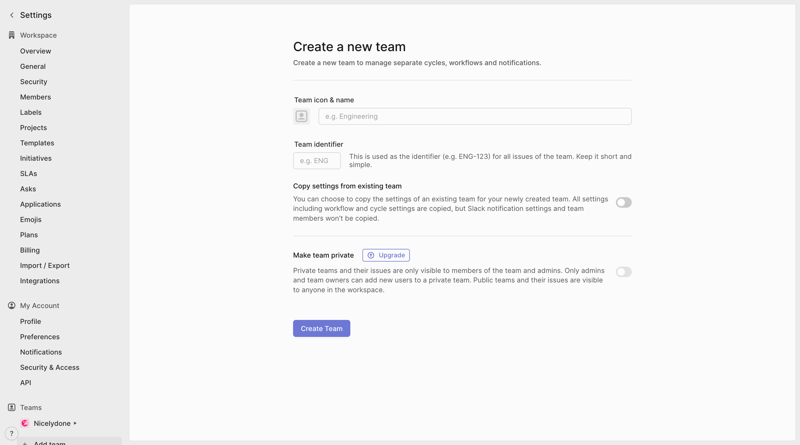Click the 'Team icon & name' label
Viewport: 800px width, 445px height.
click(x=324, y=100)
